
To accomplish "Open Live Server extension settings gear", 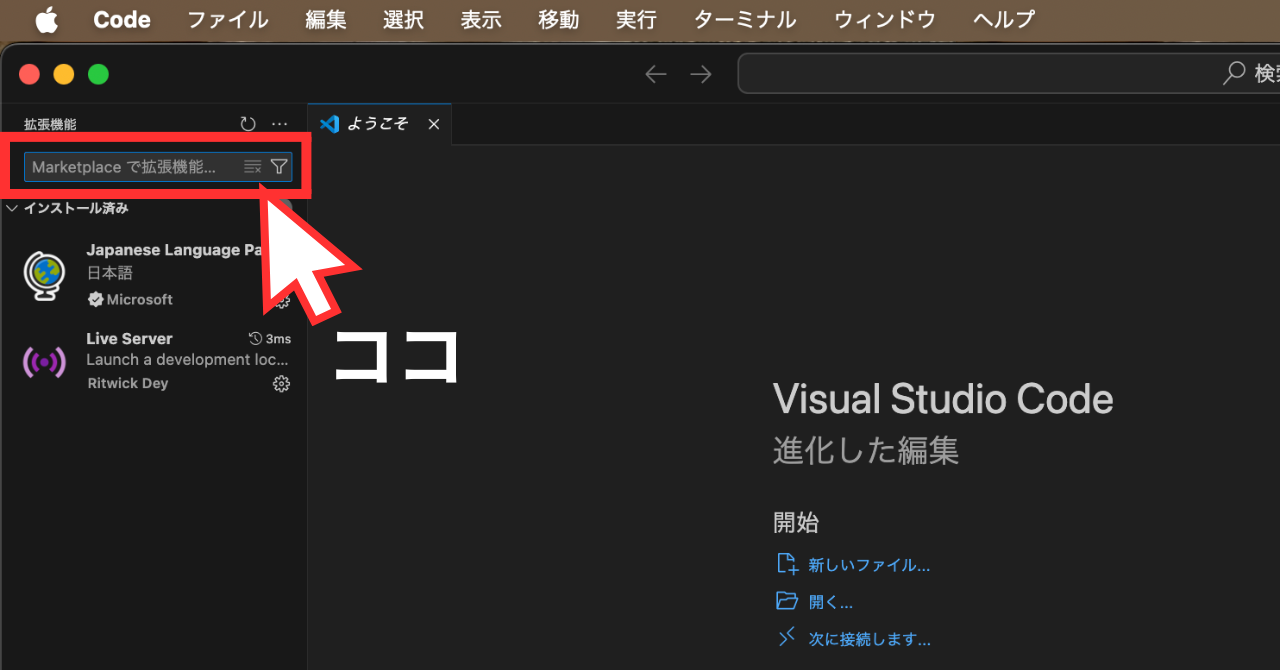I will point(281,383).
